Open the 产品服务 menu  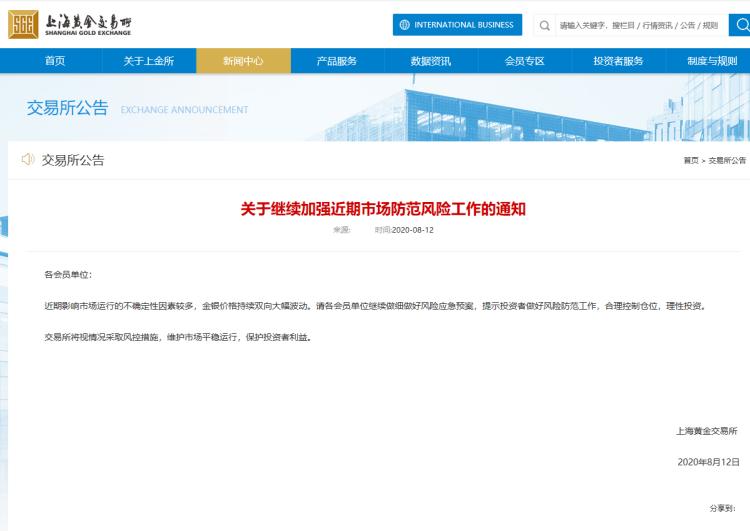(x=337, y=61)
